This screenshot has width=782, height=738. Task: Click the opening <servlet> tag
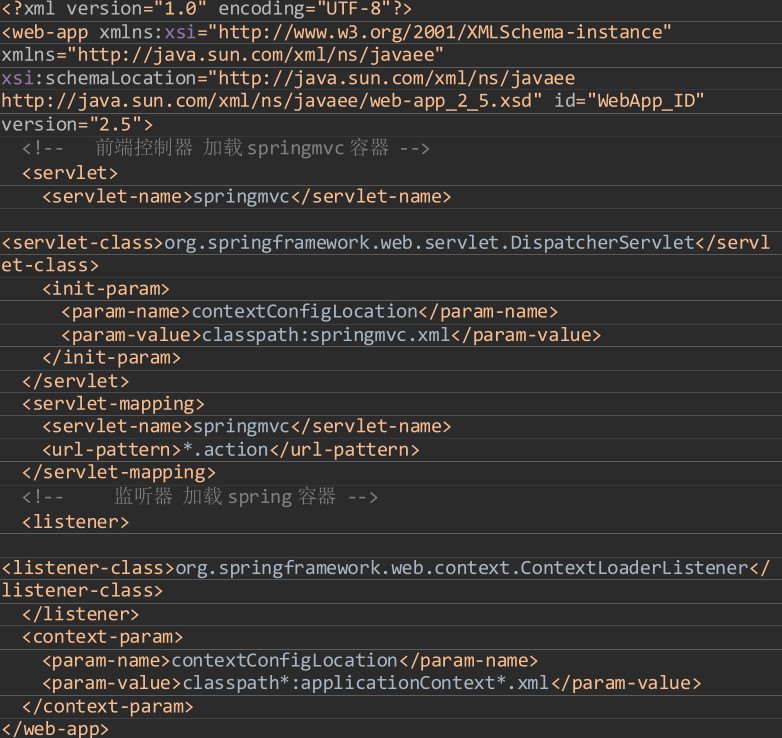(x=70, y=173)
